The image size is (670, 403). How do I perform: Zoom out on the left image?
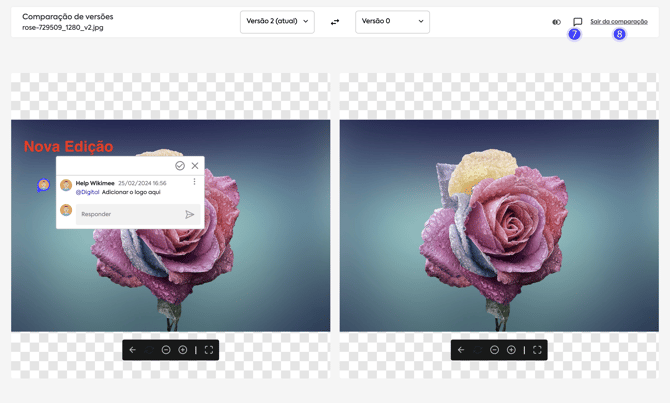[166, 350]
